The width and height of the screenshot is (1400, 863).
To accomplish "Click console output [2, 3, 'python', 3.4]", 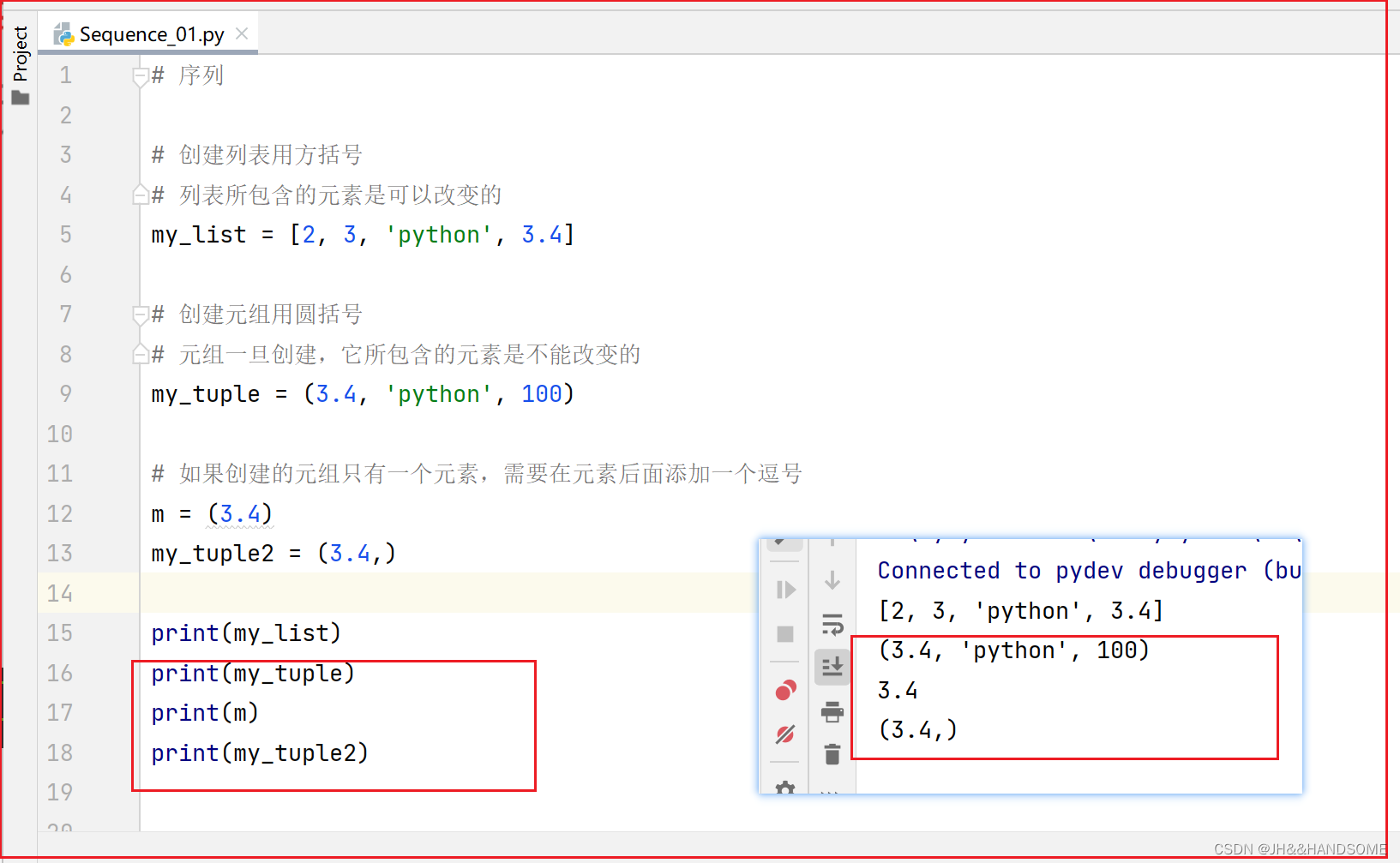I will pyautogui.click(x=1020, y=611).
